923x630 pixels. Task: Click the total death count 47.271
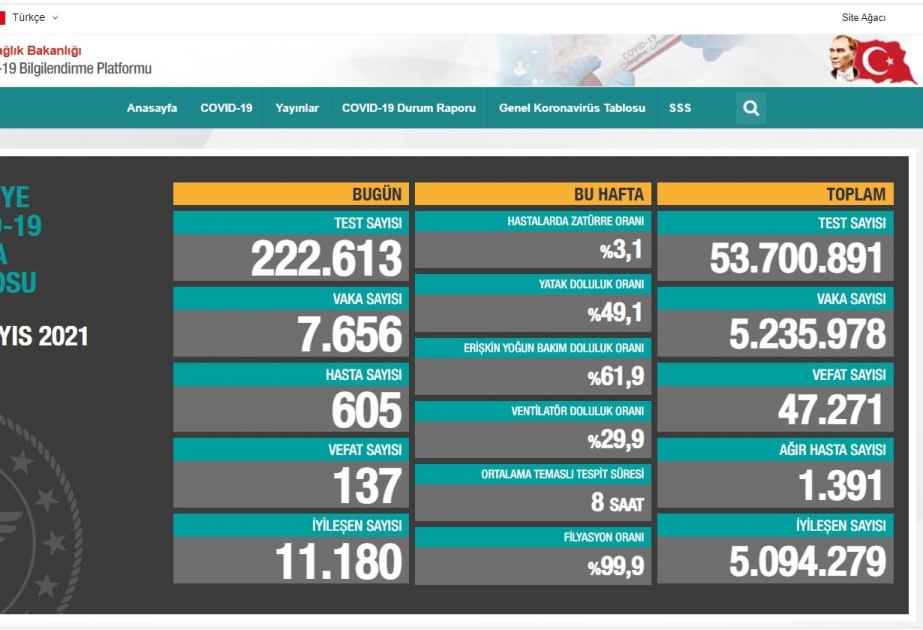(x=830, y=410)
